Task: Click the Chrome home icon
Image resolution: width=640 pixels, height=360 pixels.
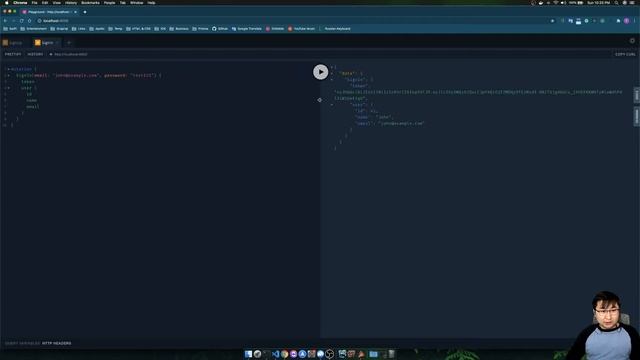Action: click(29, 21)
